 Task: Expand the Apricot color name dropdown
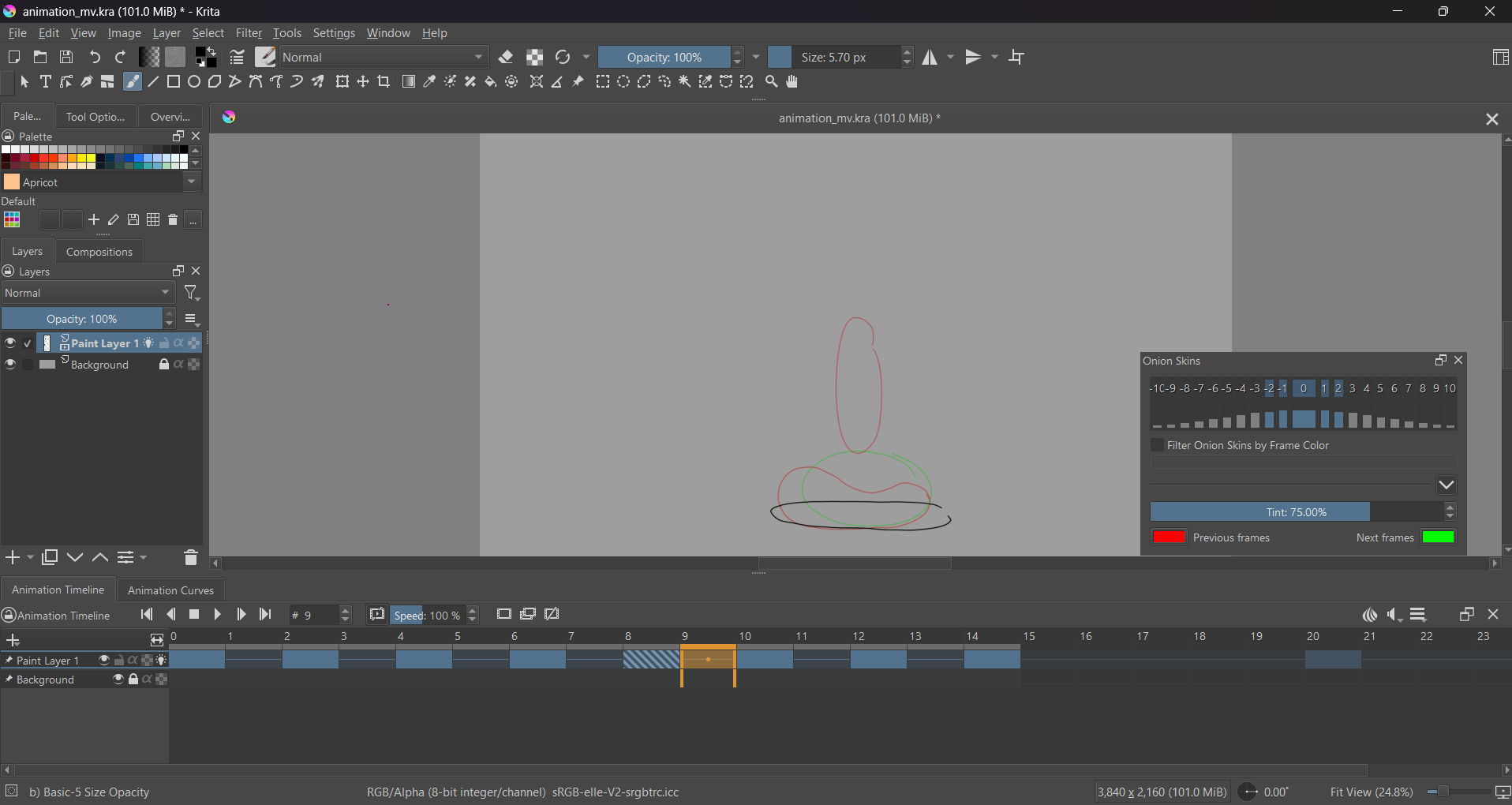click(x=192, y=182)
